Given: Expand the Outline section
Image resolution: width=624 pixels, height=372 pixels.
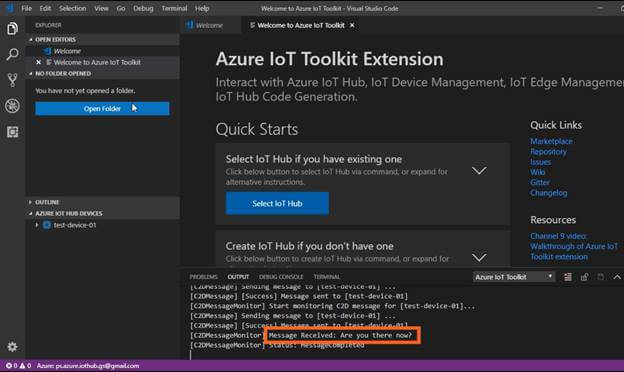Looking at the screenshot, I should [103, 202].
